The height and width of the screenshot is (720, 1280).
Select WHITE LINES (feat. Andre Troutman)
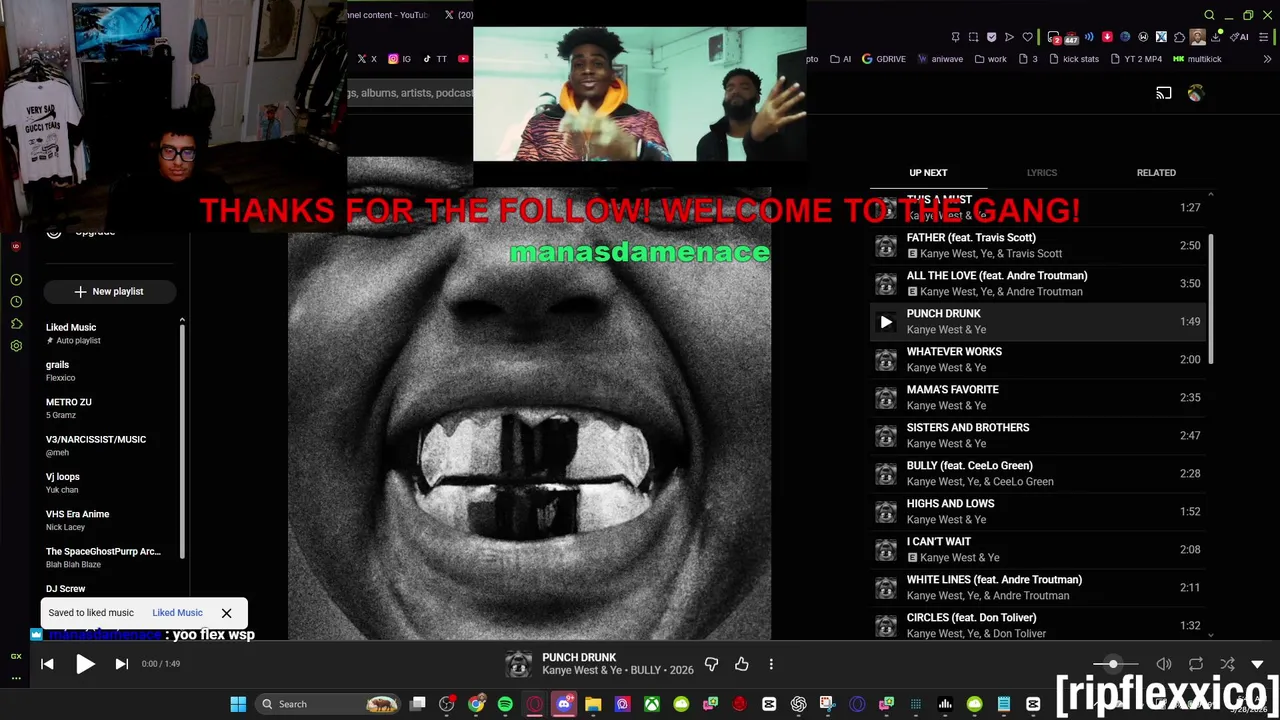[x=1038, y=588]
